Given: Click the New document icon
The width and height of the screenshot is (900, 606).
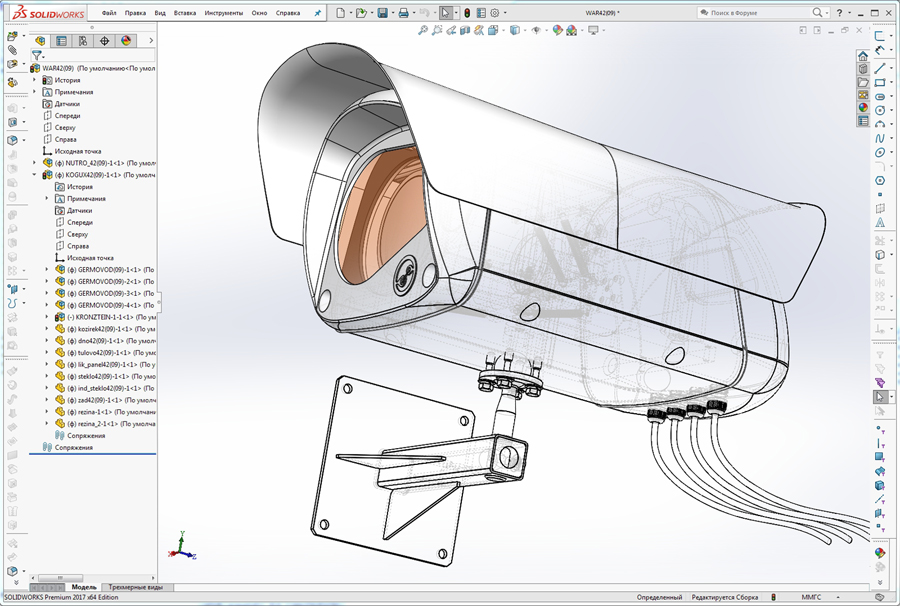Looking at the screenshot, I should tap(340, 13).
